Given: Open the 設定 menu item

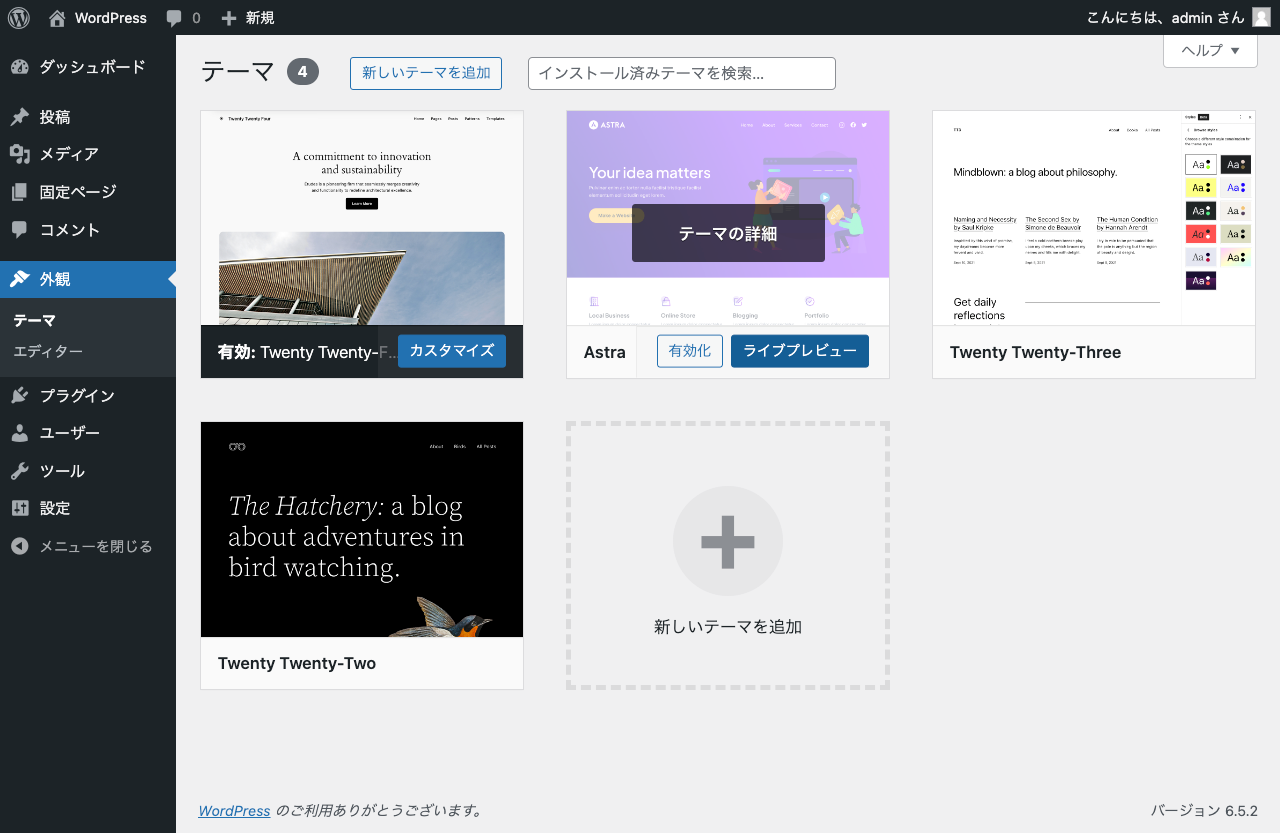Looking at the screenshot, I should [88, 508].
